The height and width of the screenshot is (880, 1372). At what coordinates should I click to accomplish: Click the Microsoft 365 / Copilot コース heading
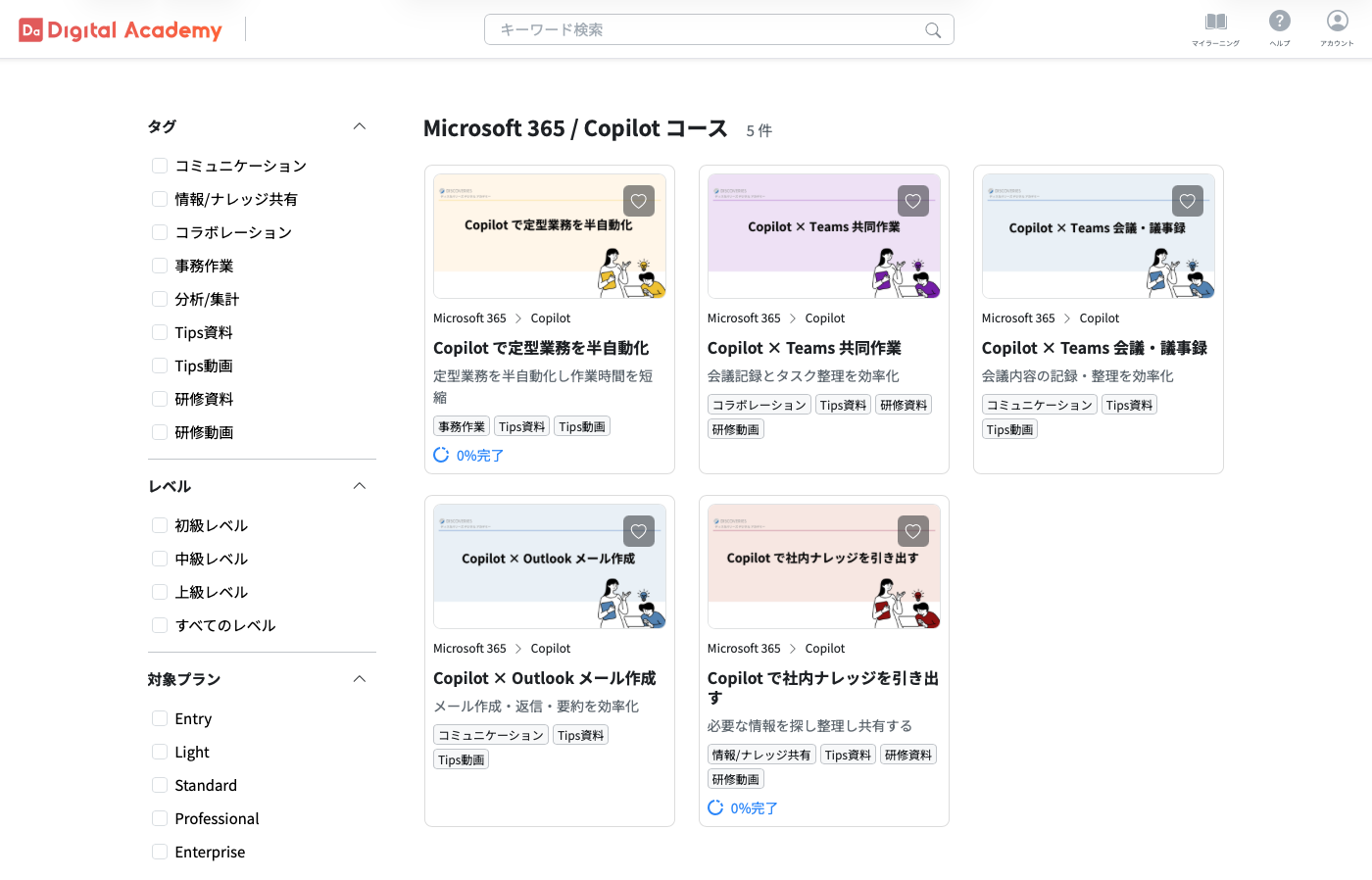[575, 128]
